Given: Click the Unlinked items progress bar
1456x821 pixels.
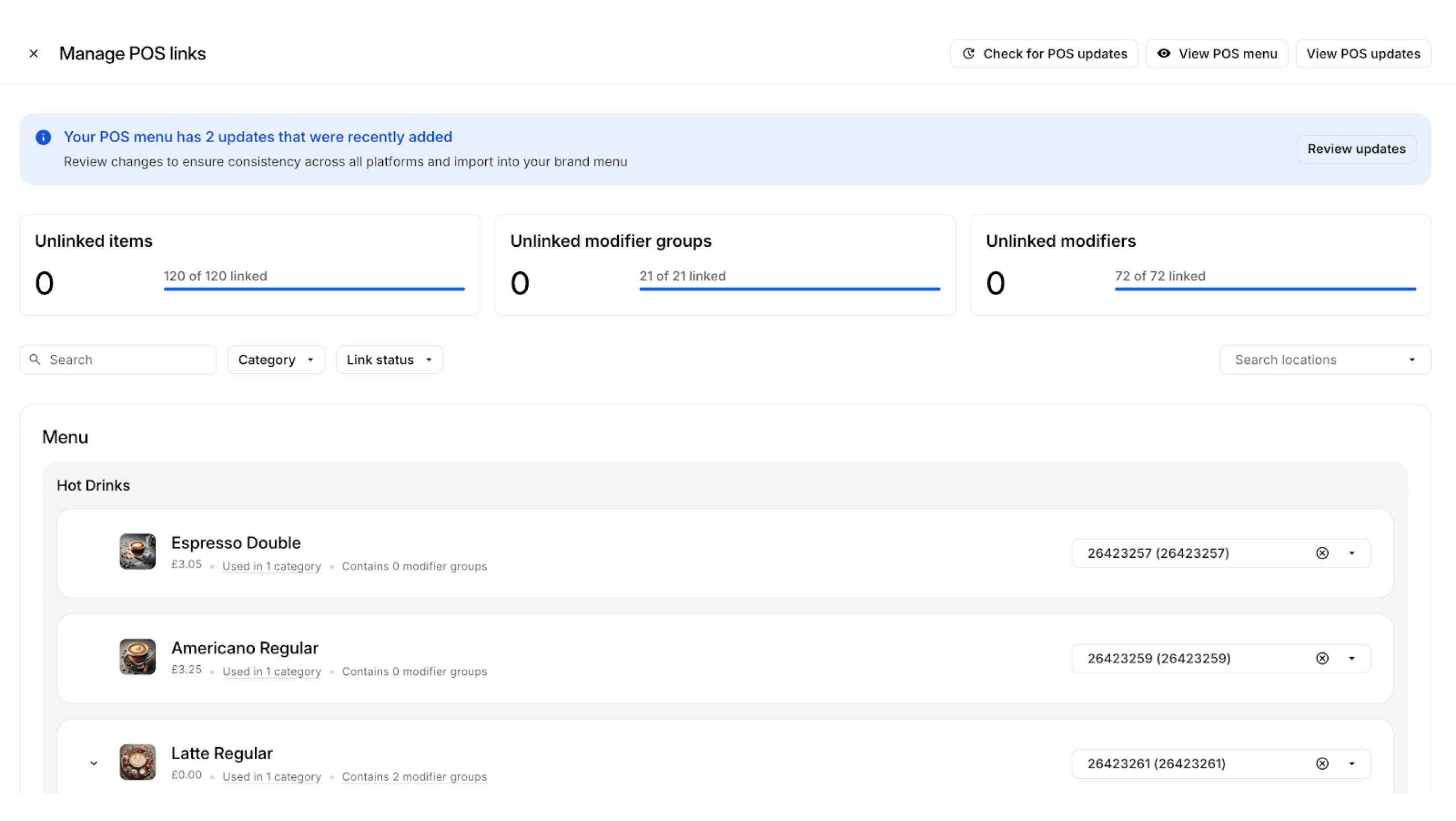Looking at the screenshot, I should point(314,289).
